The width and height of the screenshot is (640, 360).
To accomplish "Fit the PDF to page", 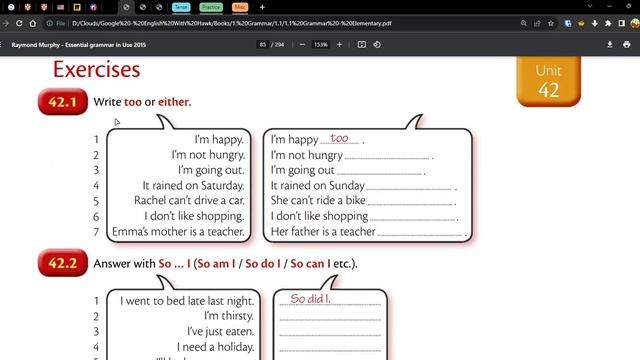I will point(362,44).
